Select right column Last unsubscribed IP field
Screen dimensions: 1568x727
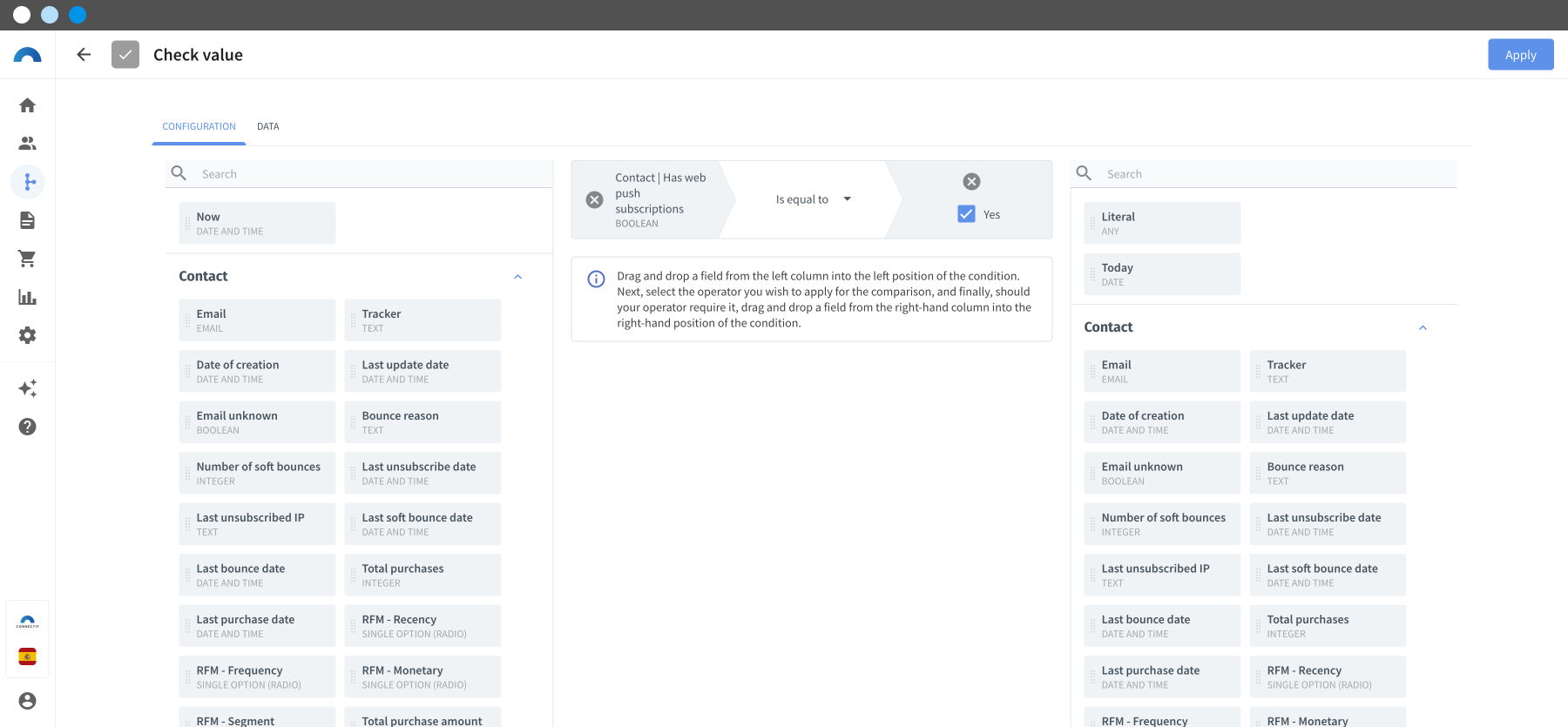coord(1162,575)
